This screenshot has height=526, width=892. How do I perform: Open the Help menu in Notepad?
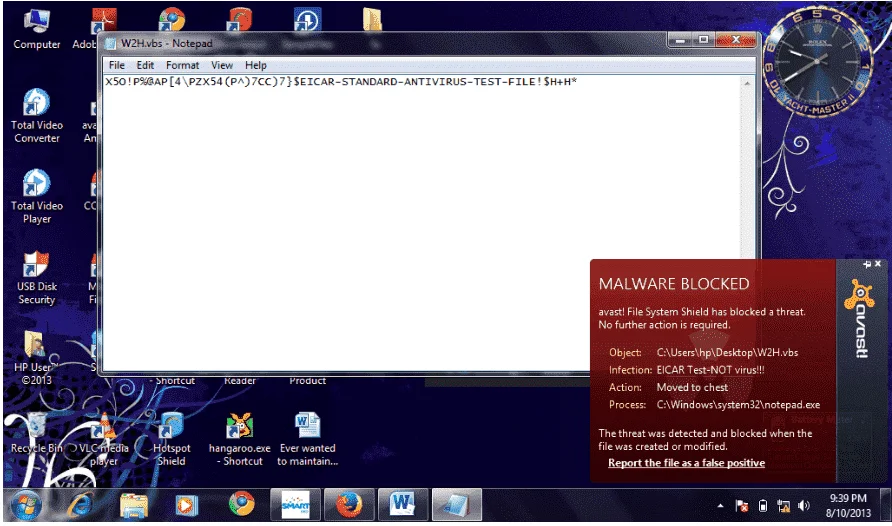[255, 65]
